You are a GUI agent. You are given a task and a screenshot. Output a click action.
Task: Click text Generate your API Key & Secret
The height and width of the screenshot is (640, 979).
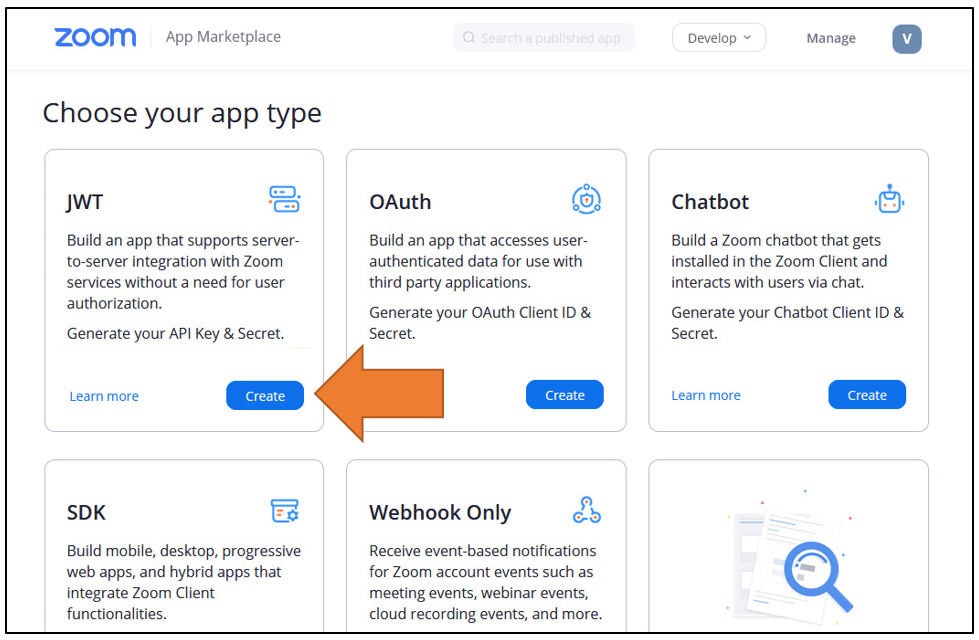tap(175, 333)
